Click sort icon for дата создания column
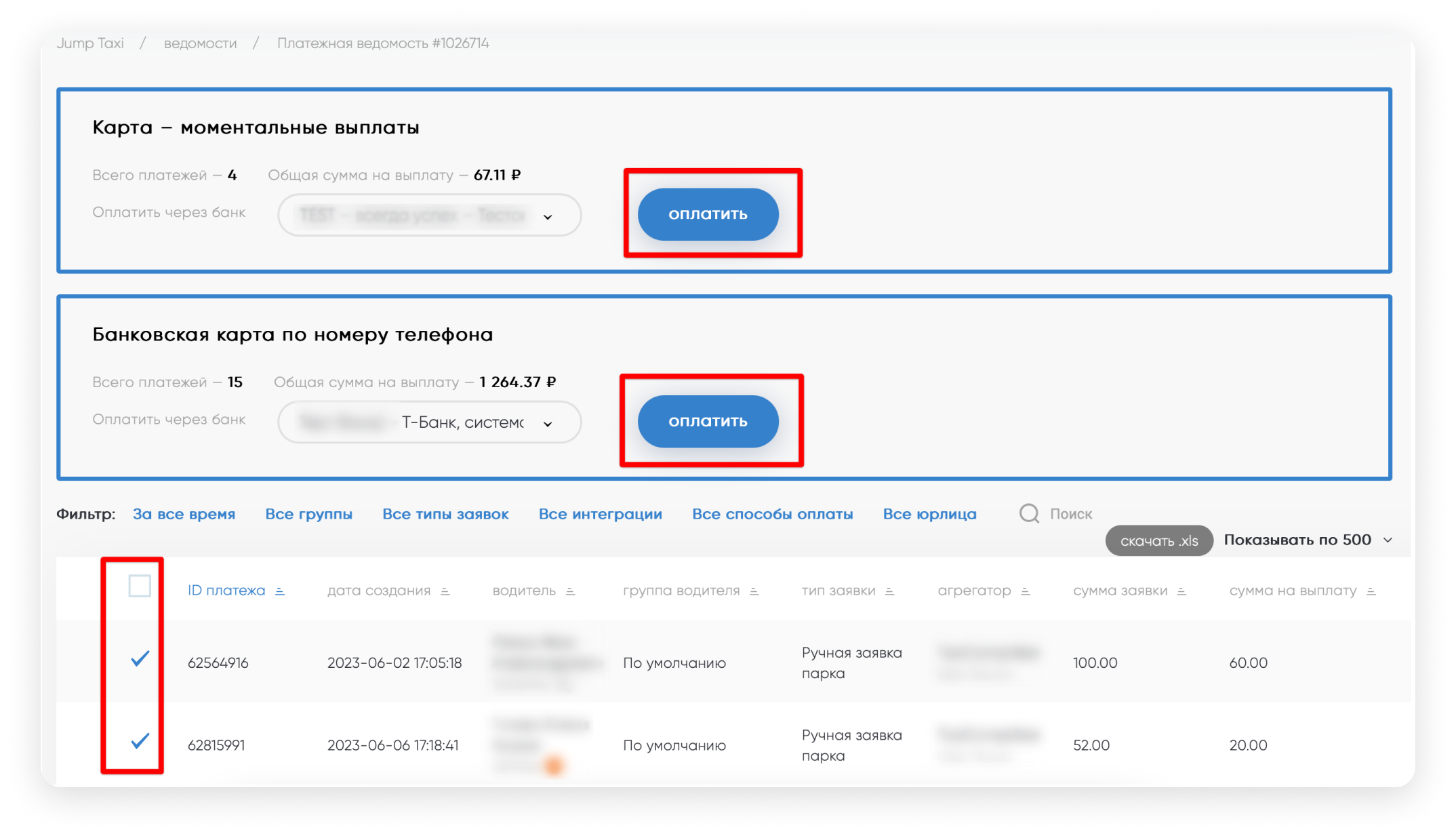This screenshot has height=836, width=1456. [x=445, y=592]
